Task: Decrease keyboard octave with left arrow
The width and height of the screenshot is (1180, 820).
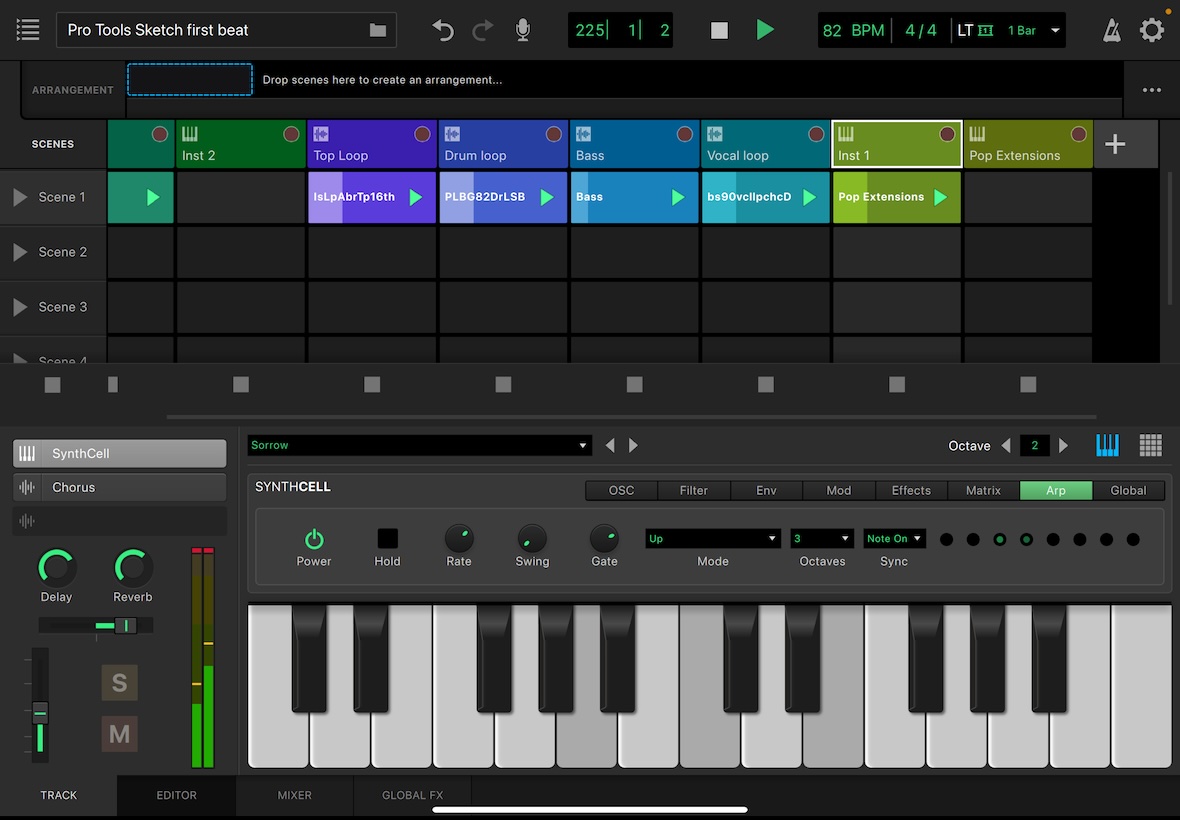Action: [1006, 445]
